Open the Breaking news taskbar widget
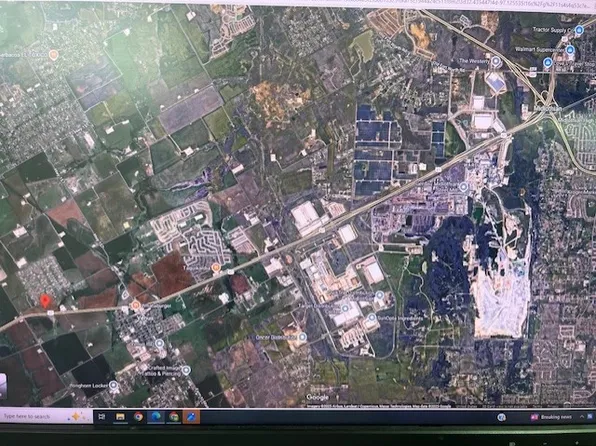Screen dimensions: 596x446 point(551,417)
